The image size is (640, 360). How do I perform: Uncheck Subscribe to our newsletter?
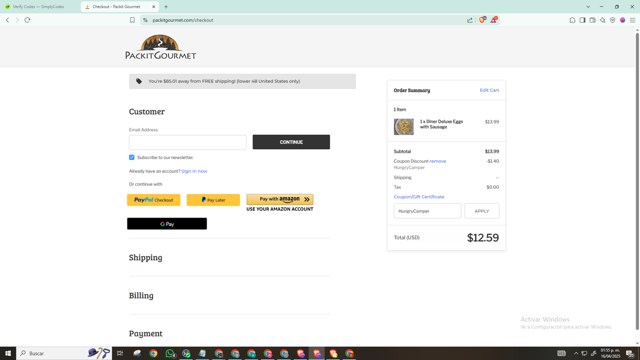(131, 157)
